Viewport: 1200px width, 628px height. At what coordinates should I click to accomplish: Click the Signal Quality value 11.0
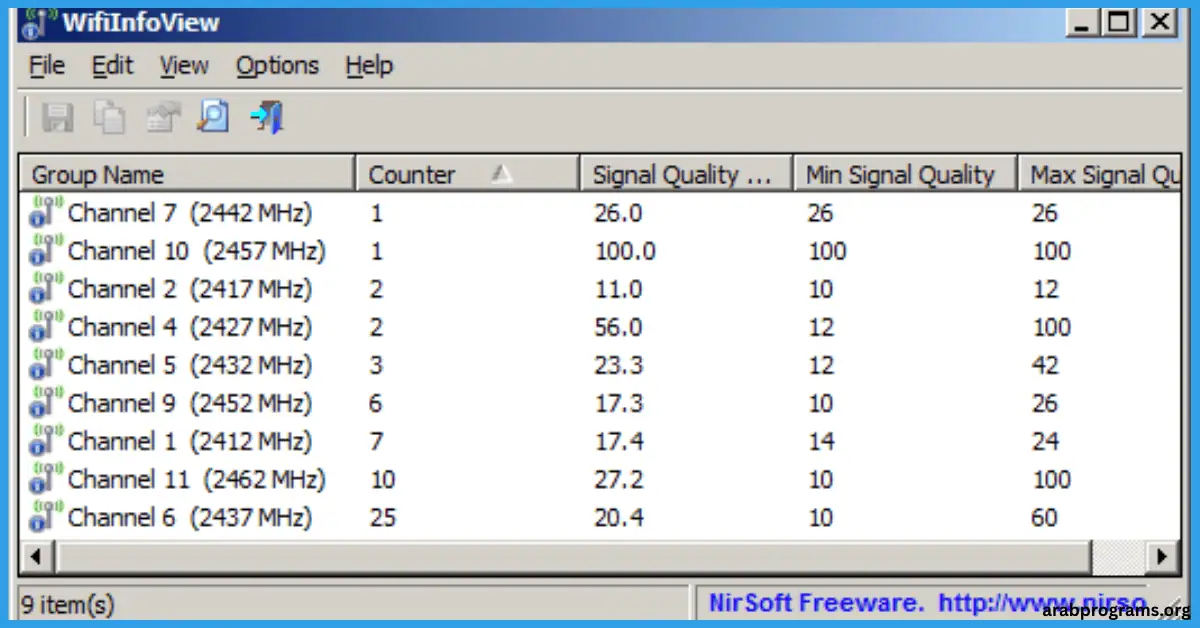click(619, 290)
